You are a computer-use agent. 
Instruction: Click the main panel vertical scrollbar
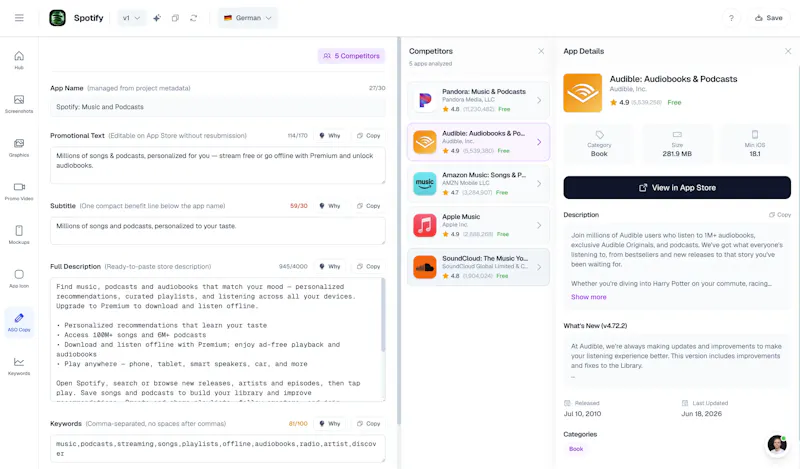pos(399,230)
